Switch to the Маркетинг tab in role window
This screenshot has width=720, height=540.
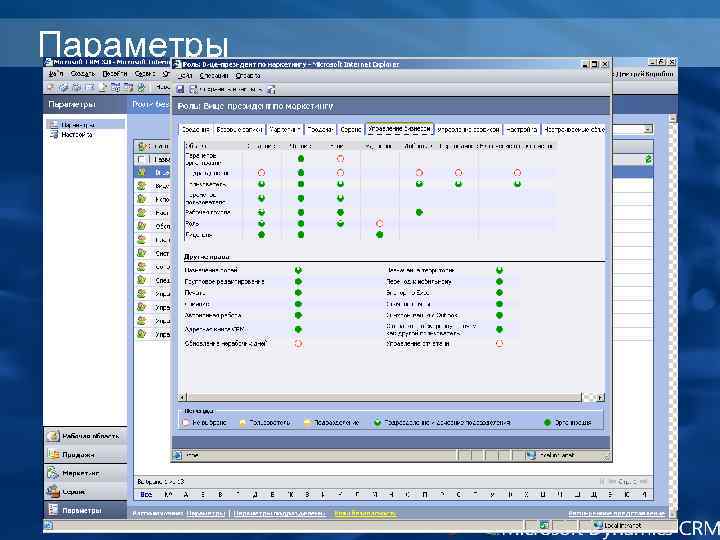click(285, 129)
